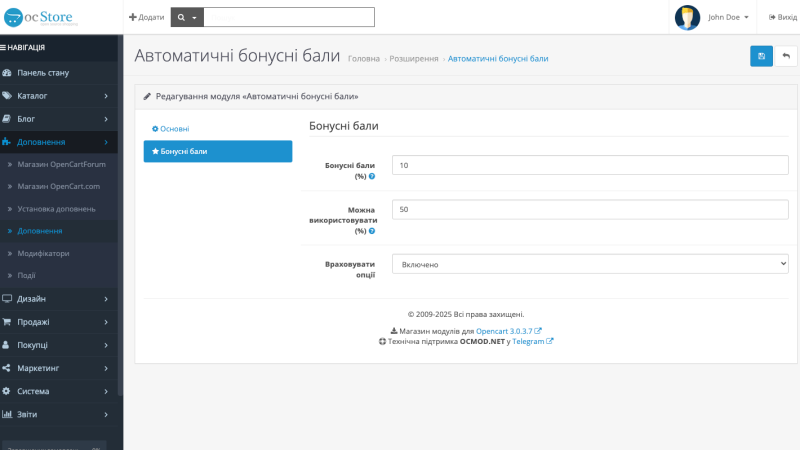Click the support lifebuoy icon before Технічна підтримка
Viewport: 800px width, 450px height.
coord(382,341)
